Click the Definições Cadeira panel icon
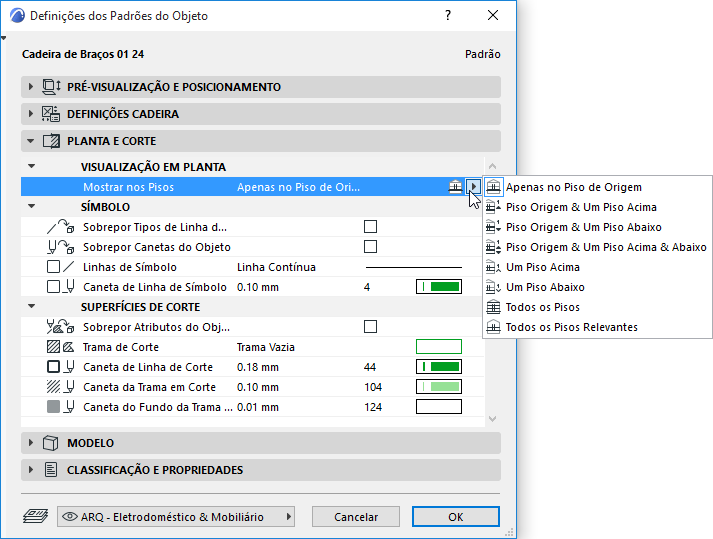This screenshot has width=713, height=539. pyautogui.click(x=50, y=114)
